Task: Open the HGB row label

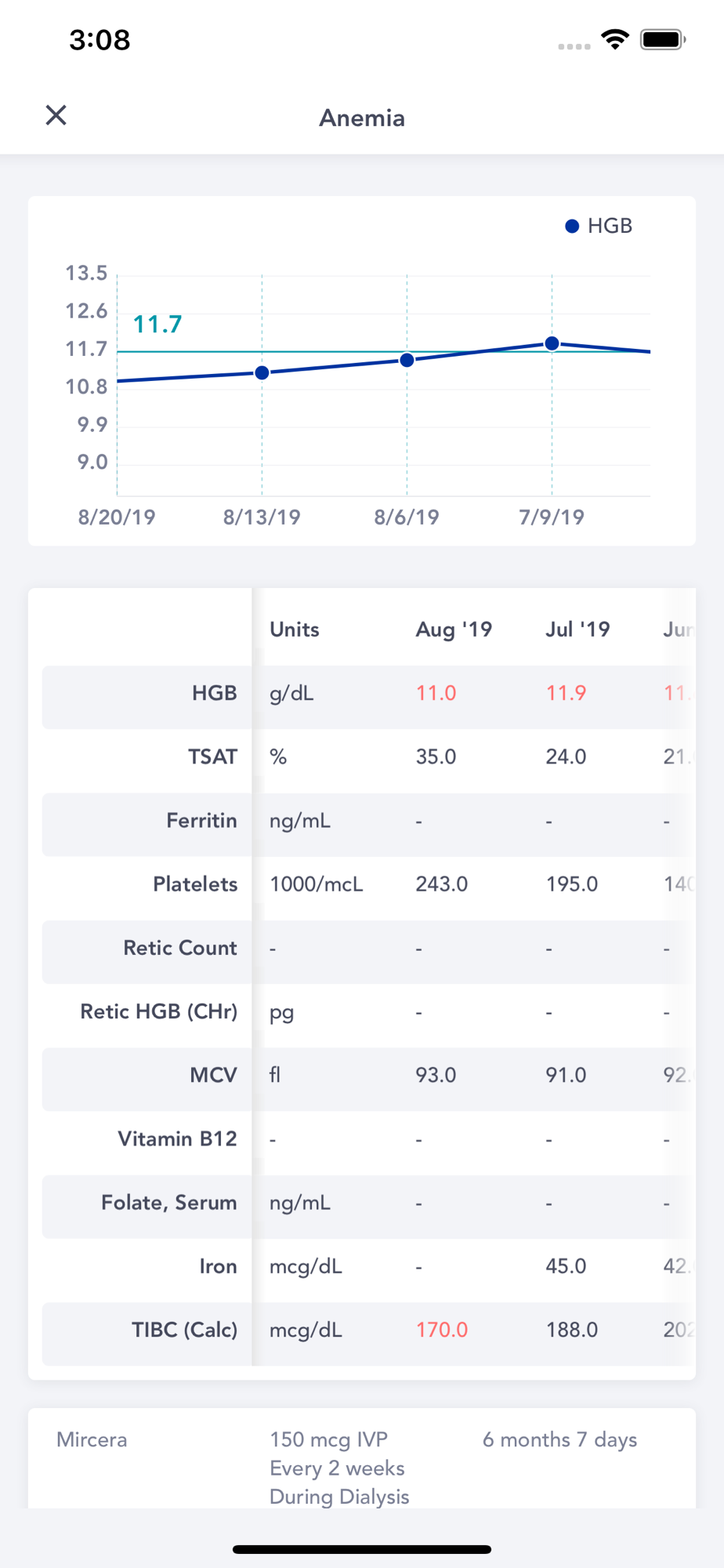Action: (214, 693)
